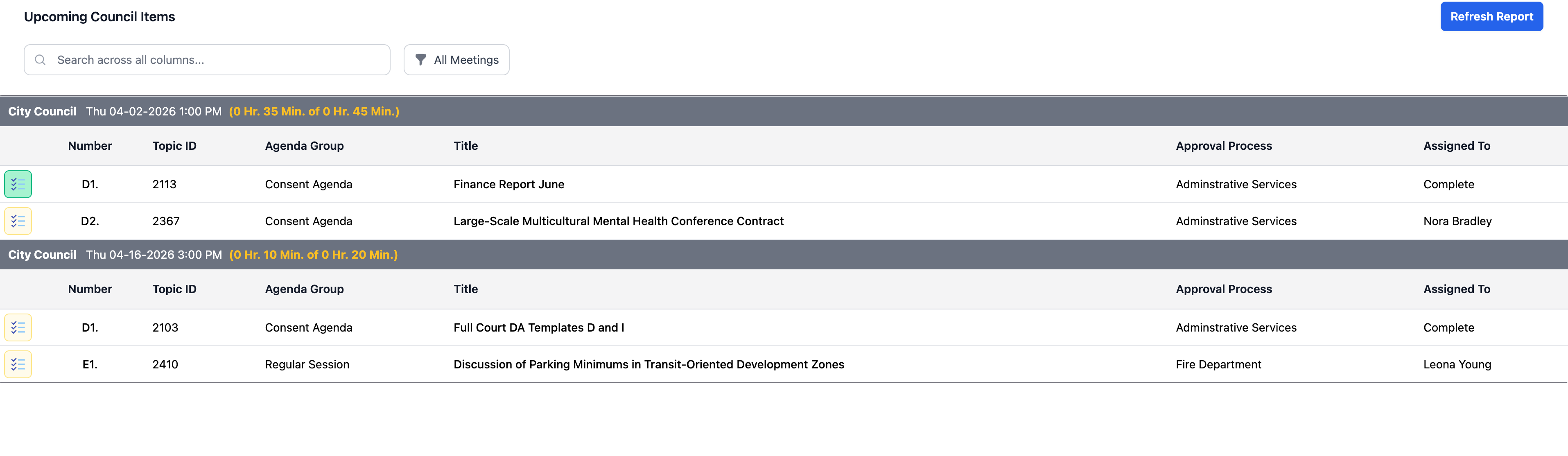Open Discussion of Parking Minimums item title
This screenshot has height=456, width=1568.
pyautogui.click(x=648, y=364)
